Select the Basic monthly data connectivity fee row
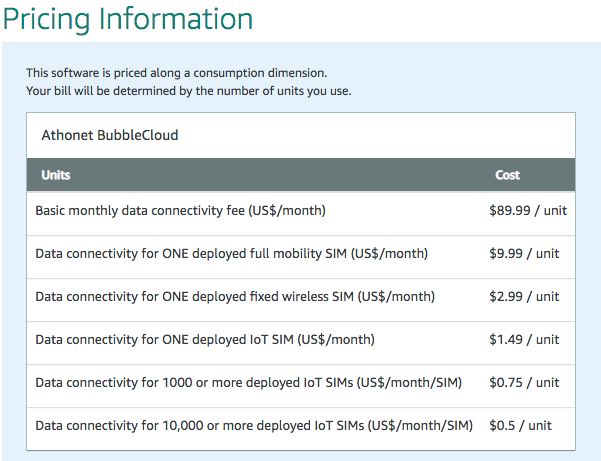 pyautogui.click(x=180, y=211)
